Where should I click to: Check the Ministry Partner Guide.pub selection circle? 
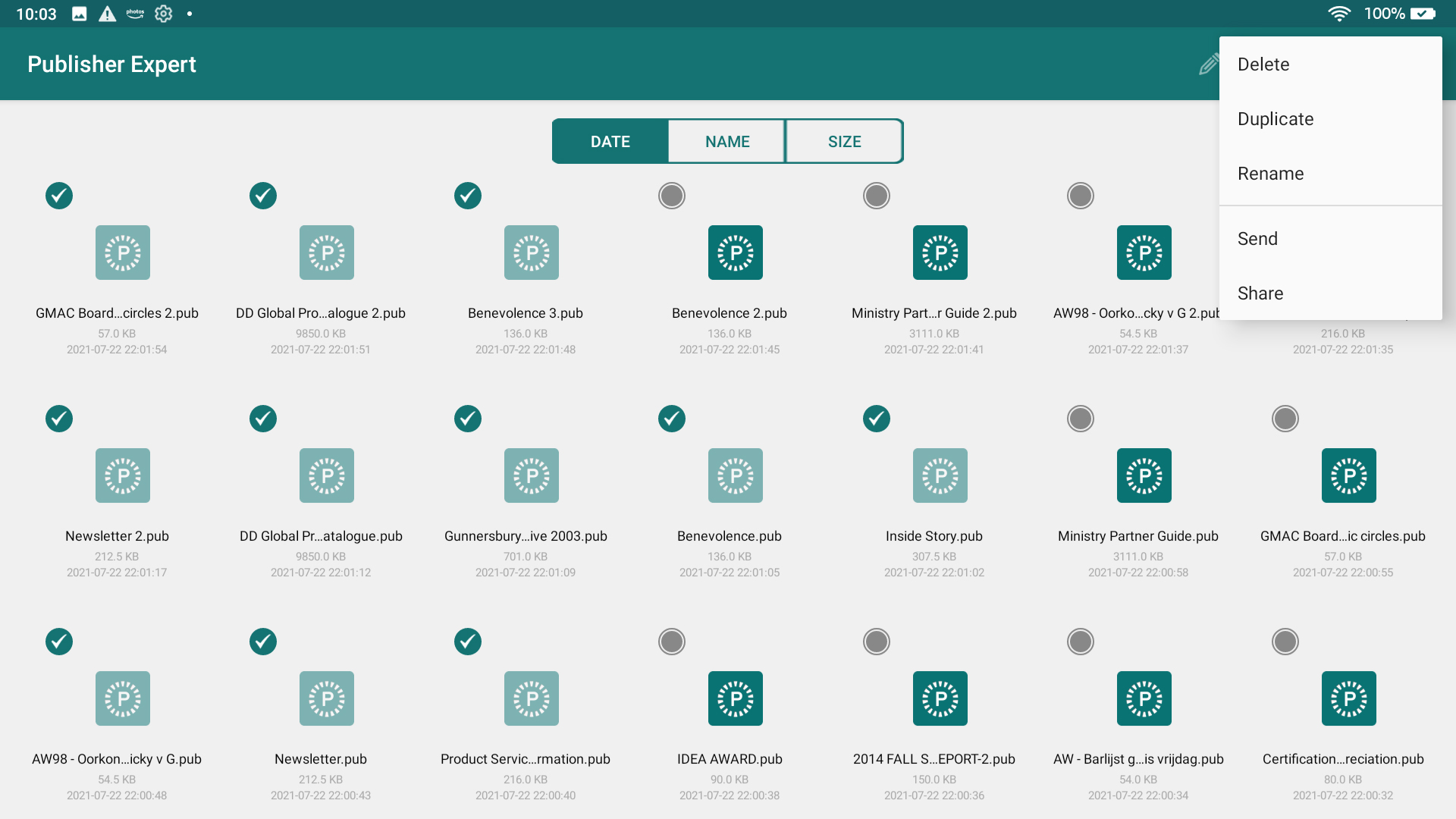[x=1081, y=419]
